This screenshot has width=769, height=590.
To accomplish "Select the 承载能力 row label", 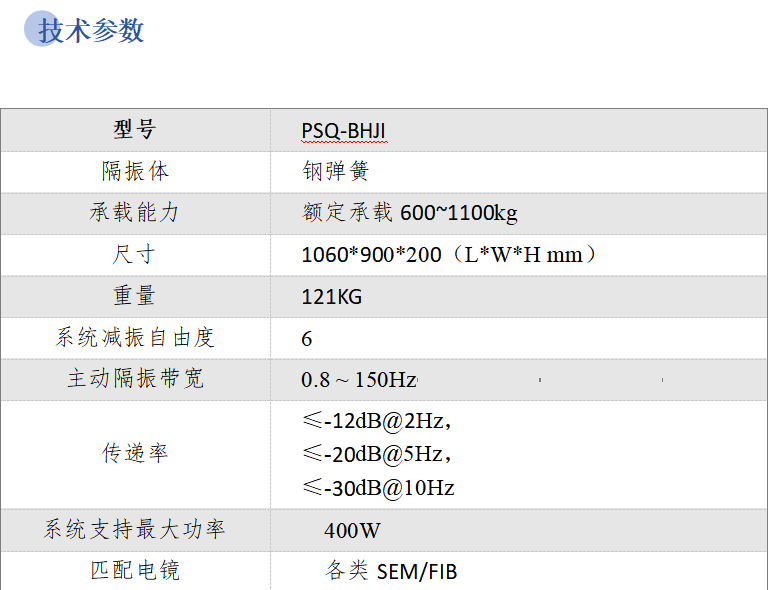I will click(135, 213).
